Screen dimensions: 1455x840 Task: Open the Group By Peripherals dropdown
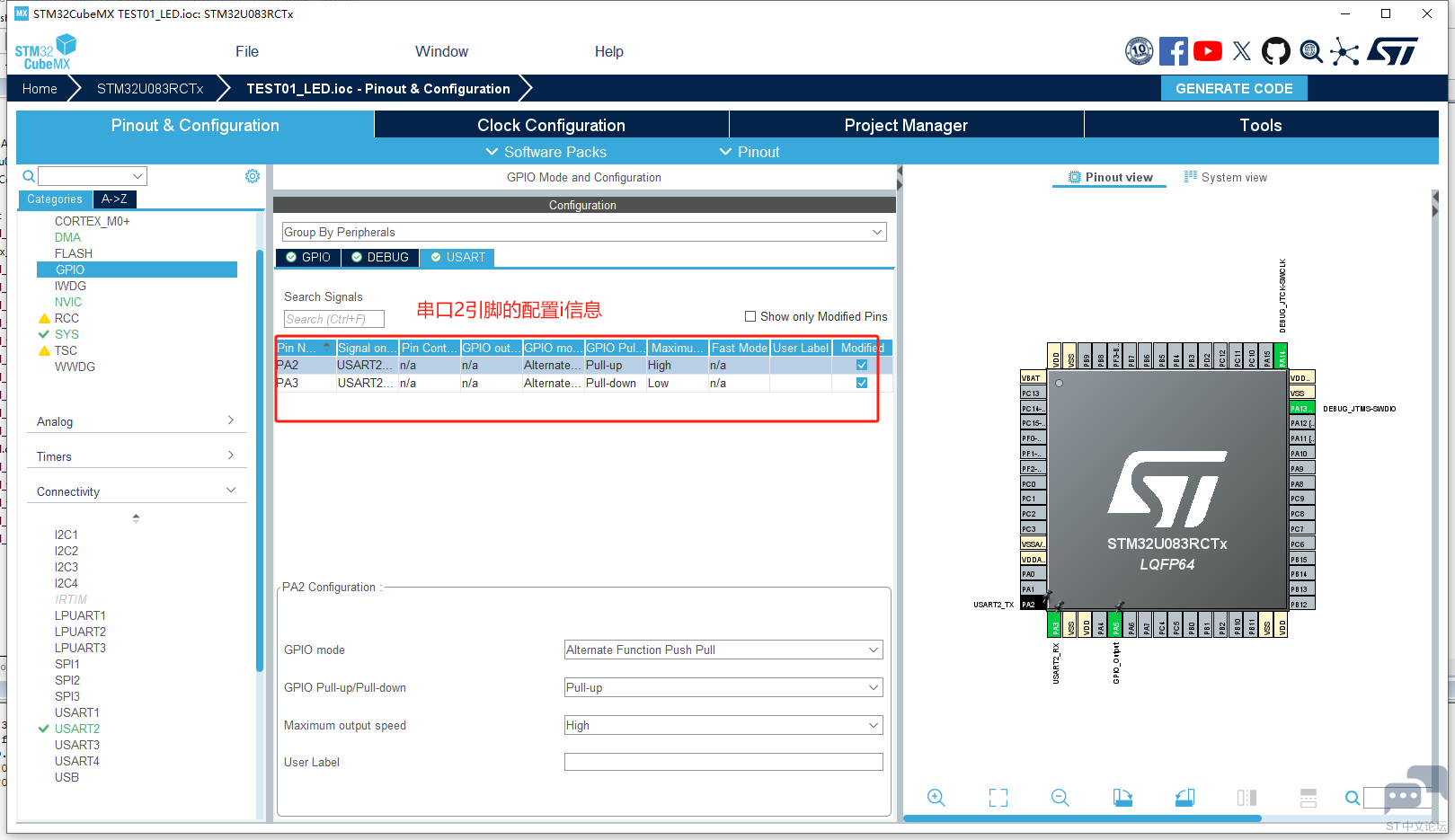pyautogui.click(x=584, y=232)
